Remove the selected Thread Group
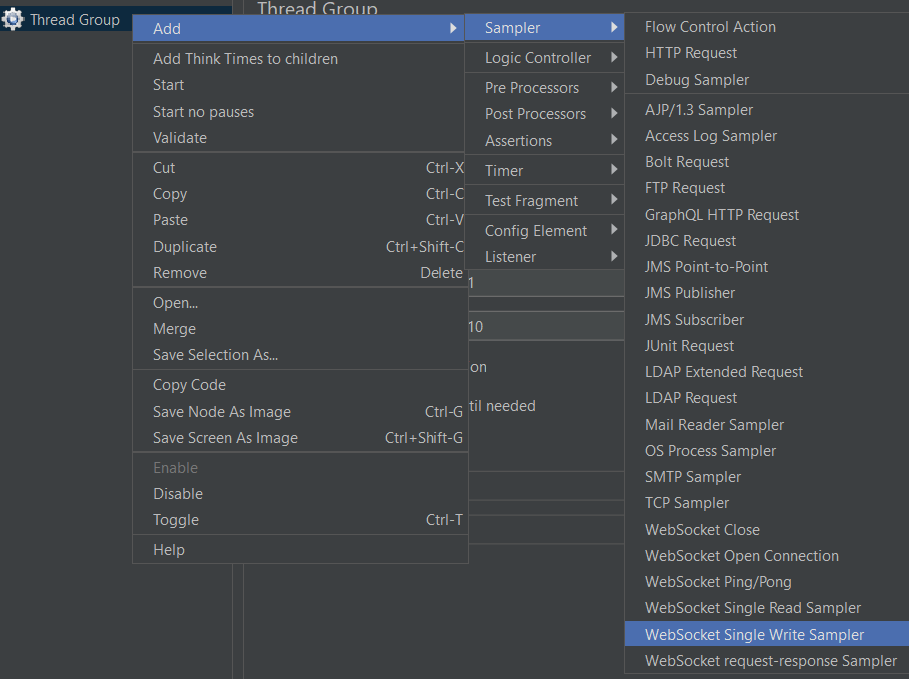 tap(180, 273)
